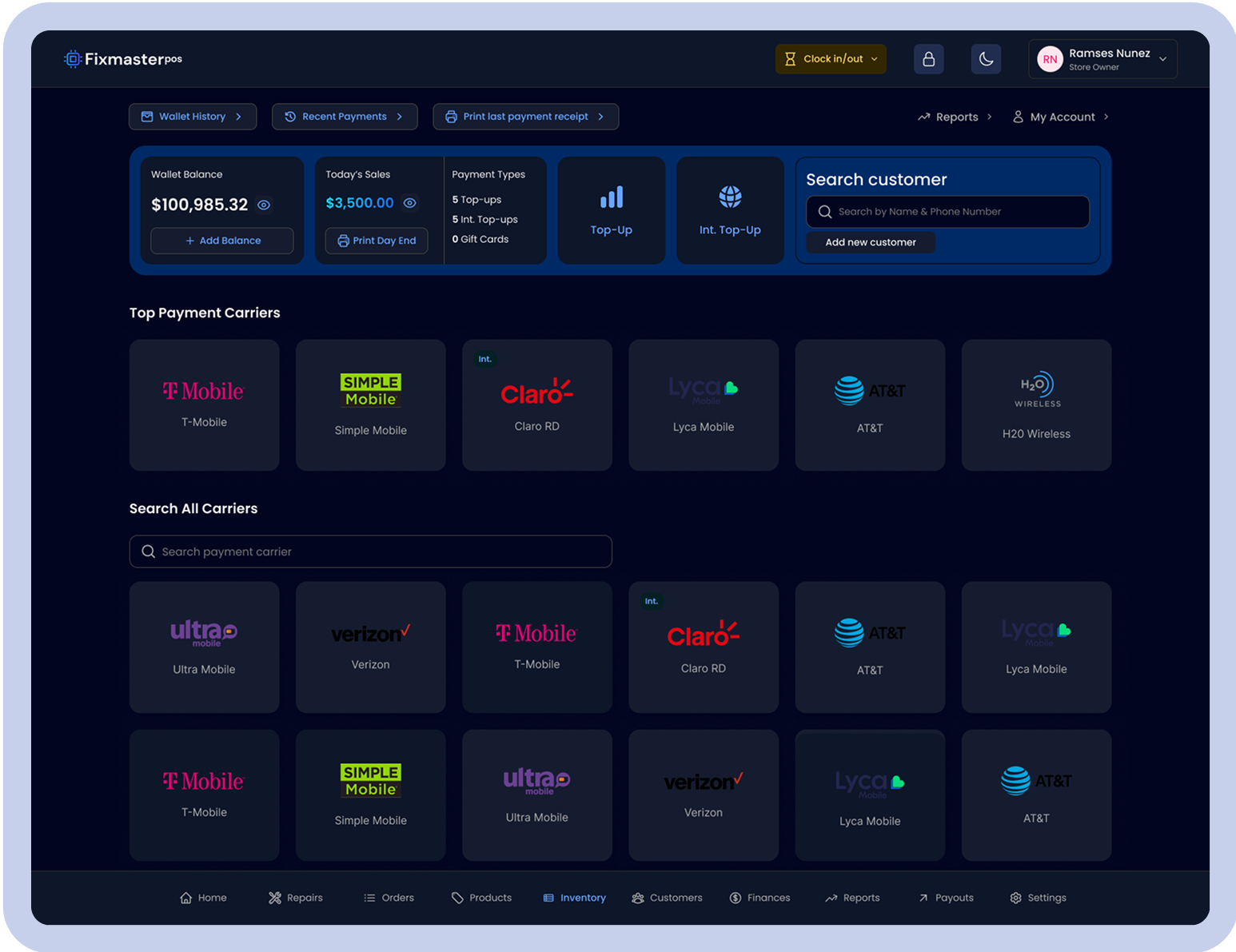
Task: Click the Fixmaster POS logo
Action: (123, 59)
